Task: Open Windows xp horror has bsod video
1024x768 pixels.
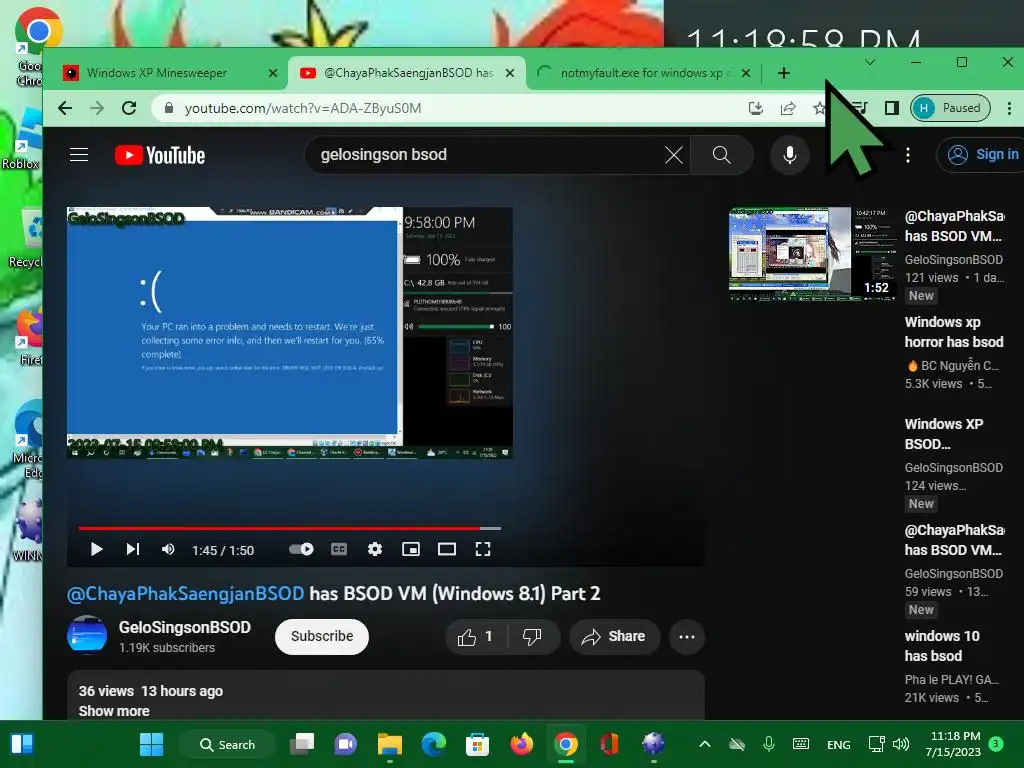Action: pos(953,332)
